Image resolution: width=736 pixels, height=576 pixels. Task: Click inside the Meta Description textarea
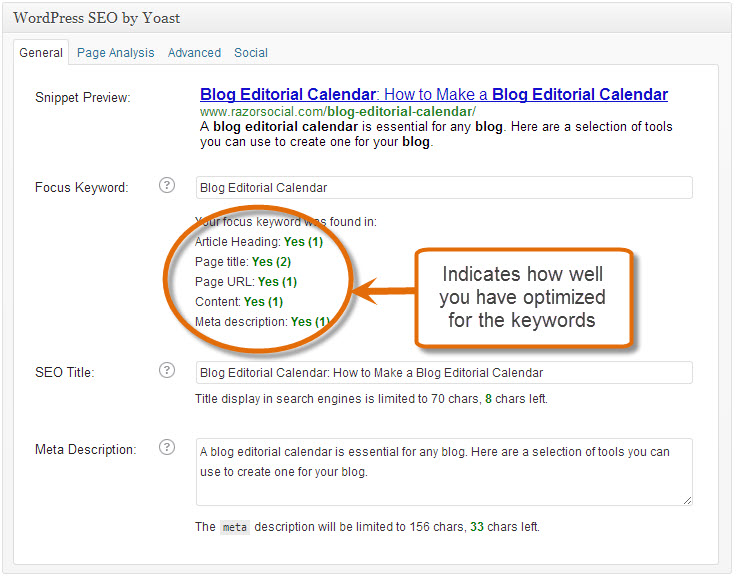tap(443, 471)
